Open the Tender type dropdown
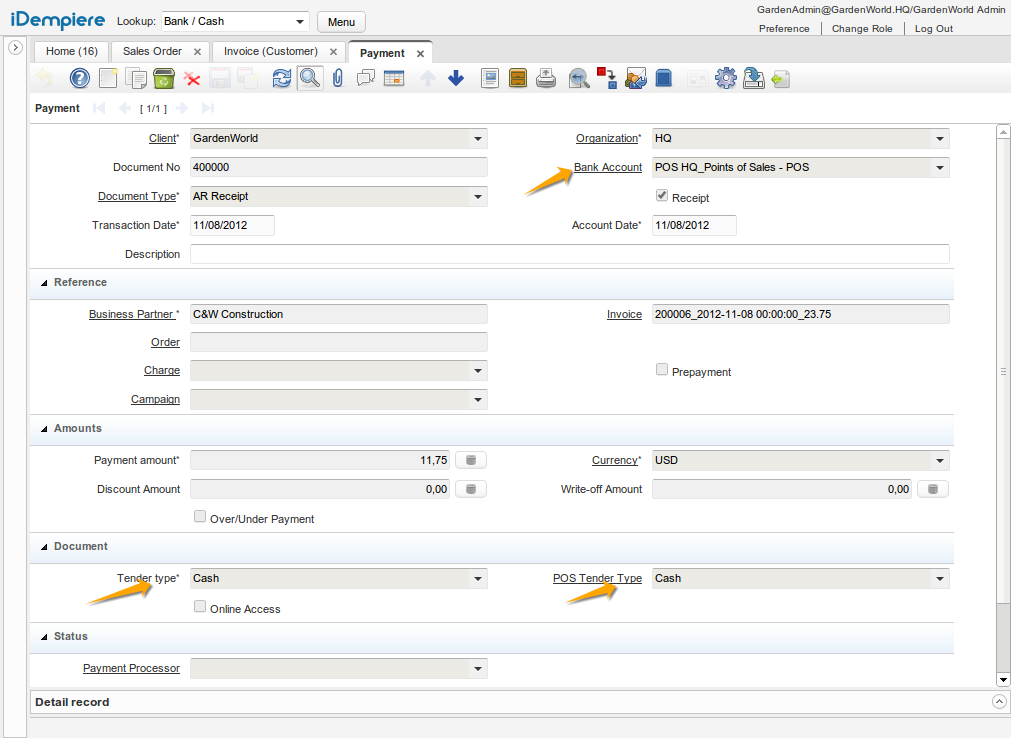The width and height of the screenshot is (1011, 738). tap(478, 579)
